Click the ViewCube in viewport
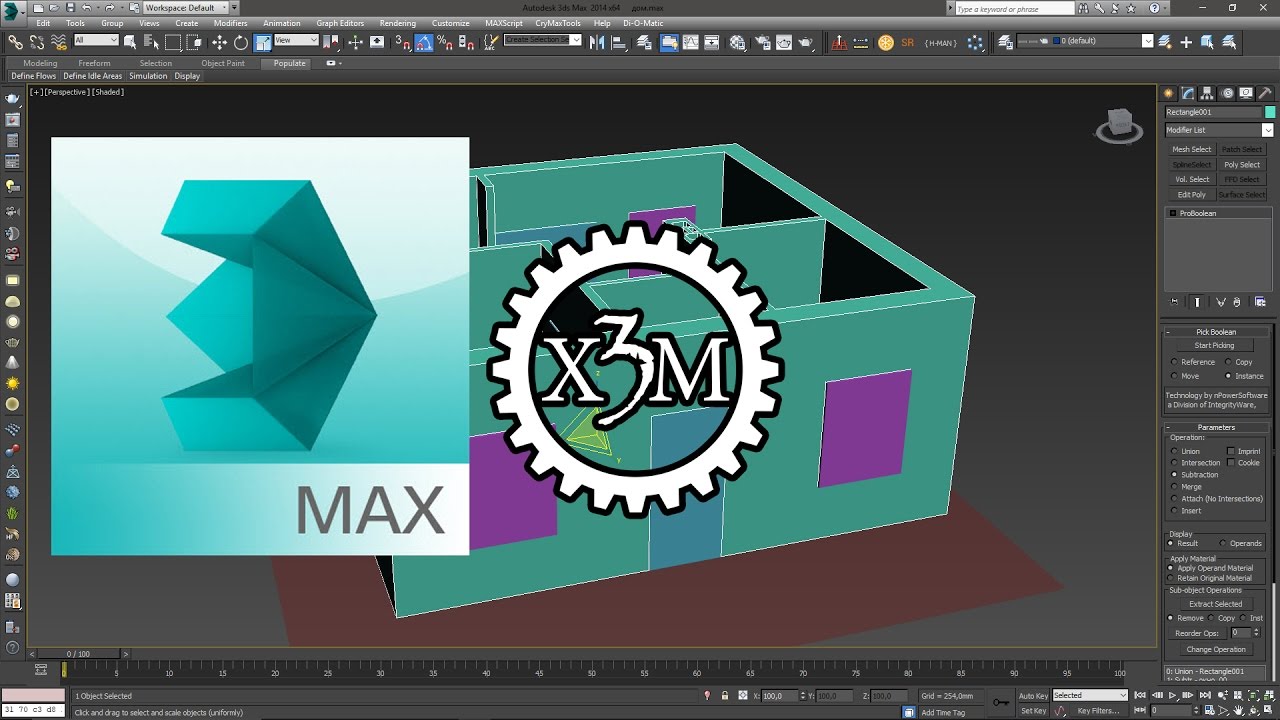This screenshot has width=1280, height=720. click(x=1119, y=126)
